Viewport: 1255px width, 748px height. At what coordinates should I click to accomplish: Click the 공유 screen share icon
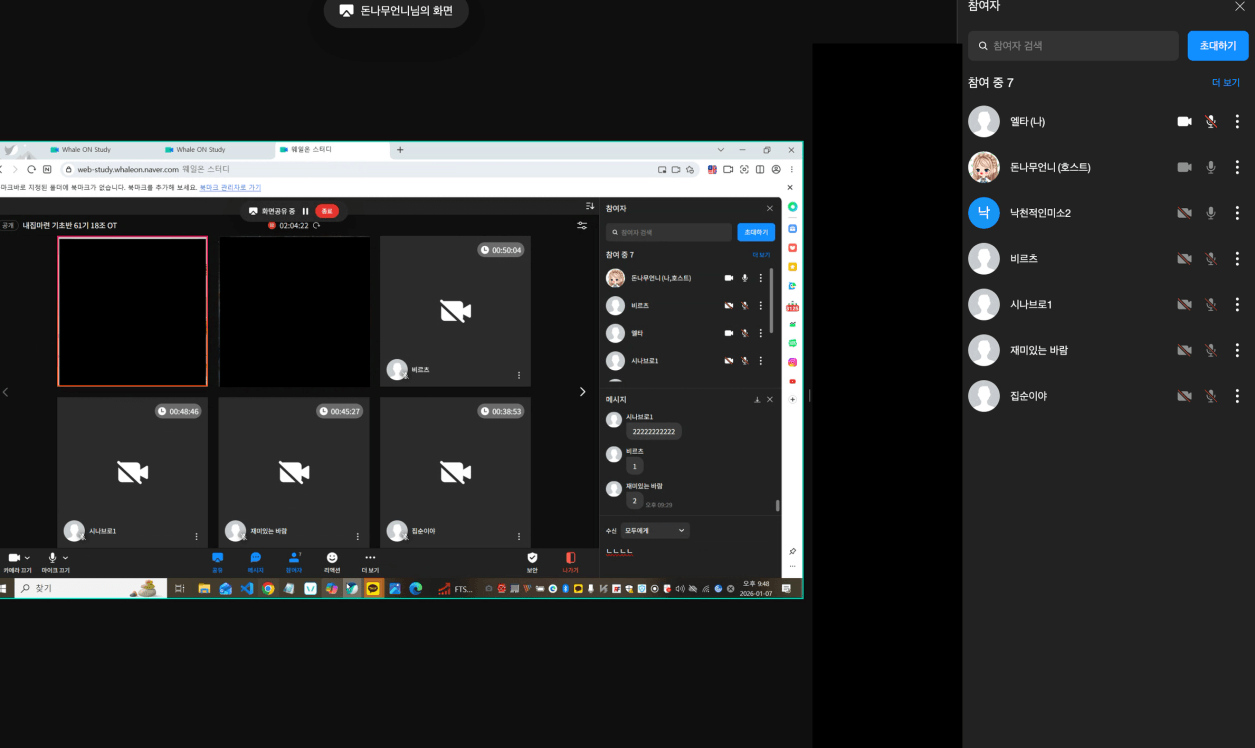(x=217, y=558)
